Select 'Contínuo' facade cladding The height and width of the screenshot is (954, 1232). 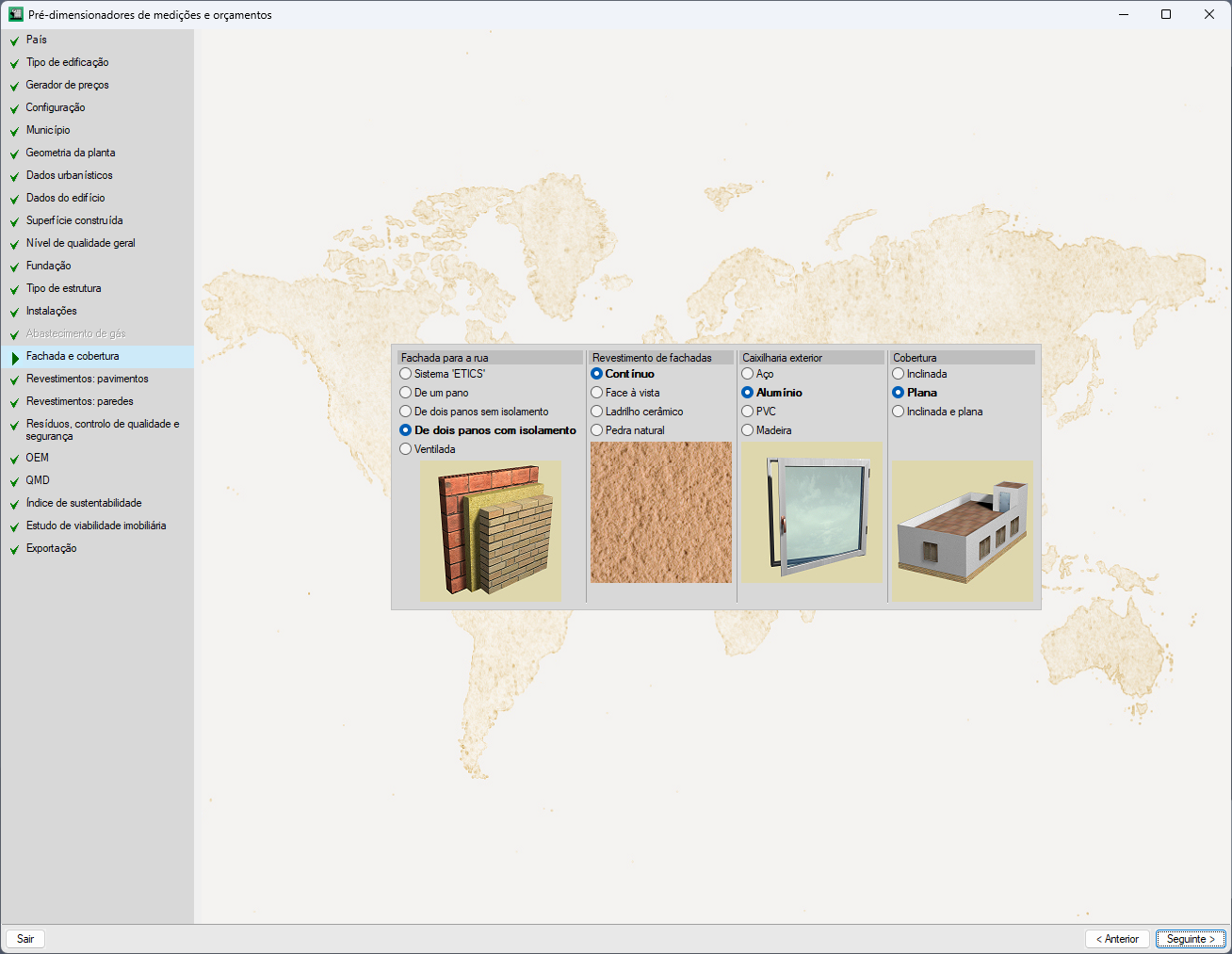[623, 374]
